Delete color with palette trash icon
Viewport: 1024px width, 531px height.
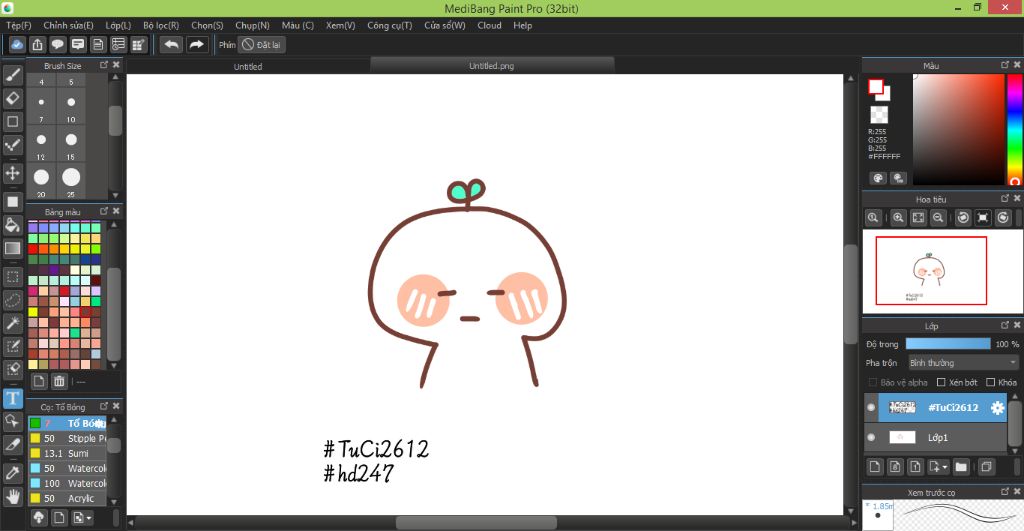pyautogui.click(x=59, y=381)
